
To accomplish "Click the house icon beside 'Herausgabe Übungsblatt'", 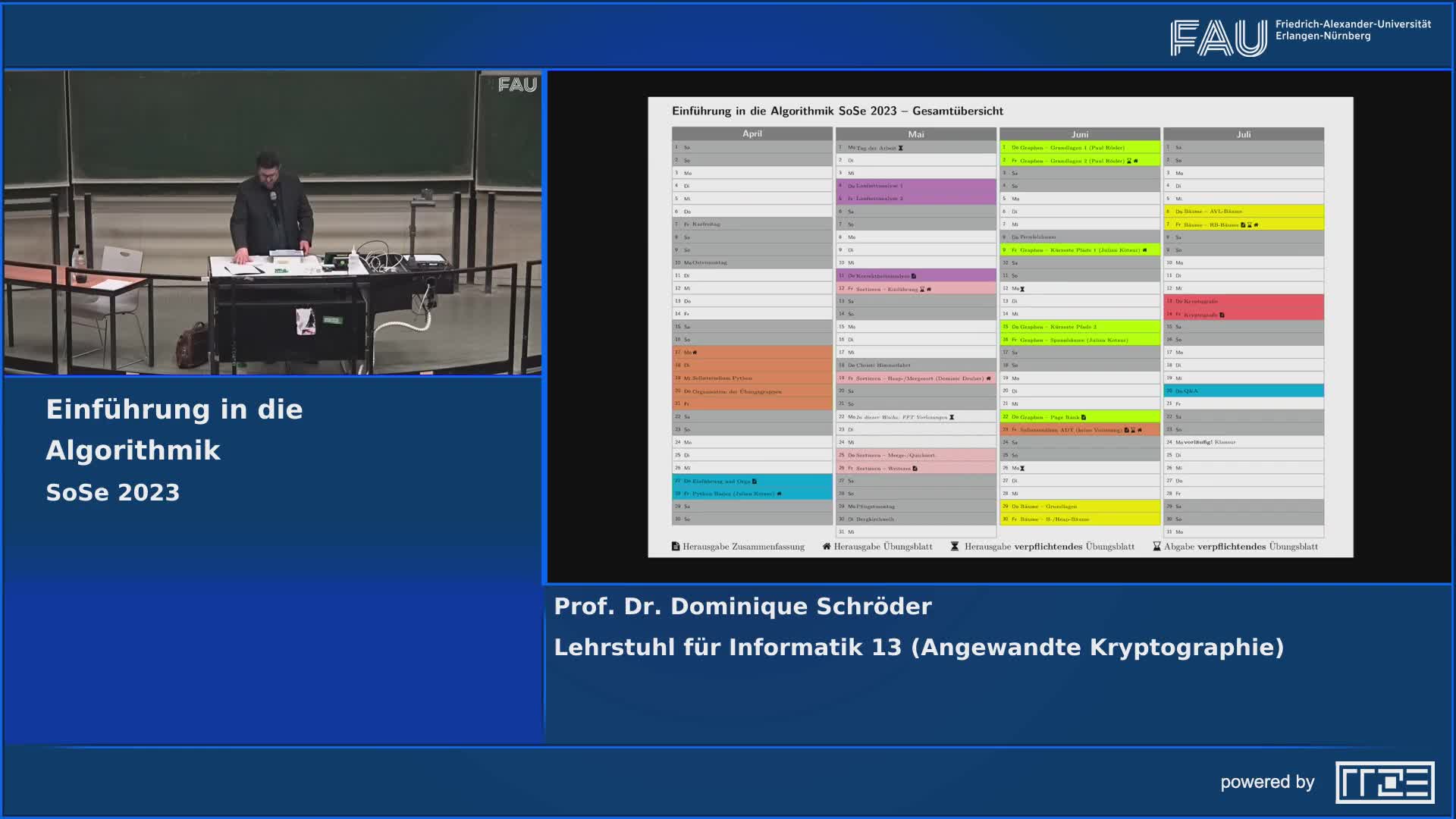I will tap(827, 546).
